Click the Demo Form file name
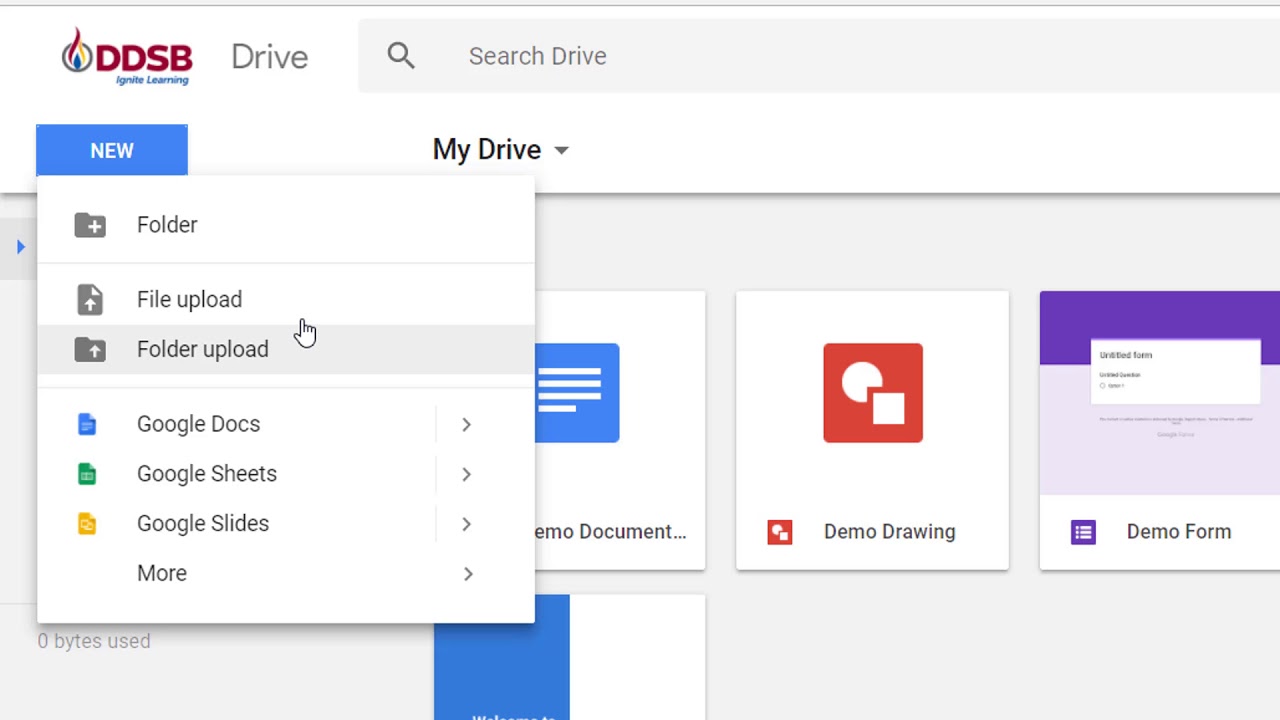Screen dimensions: 1280x720 1179,532
